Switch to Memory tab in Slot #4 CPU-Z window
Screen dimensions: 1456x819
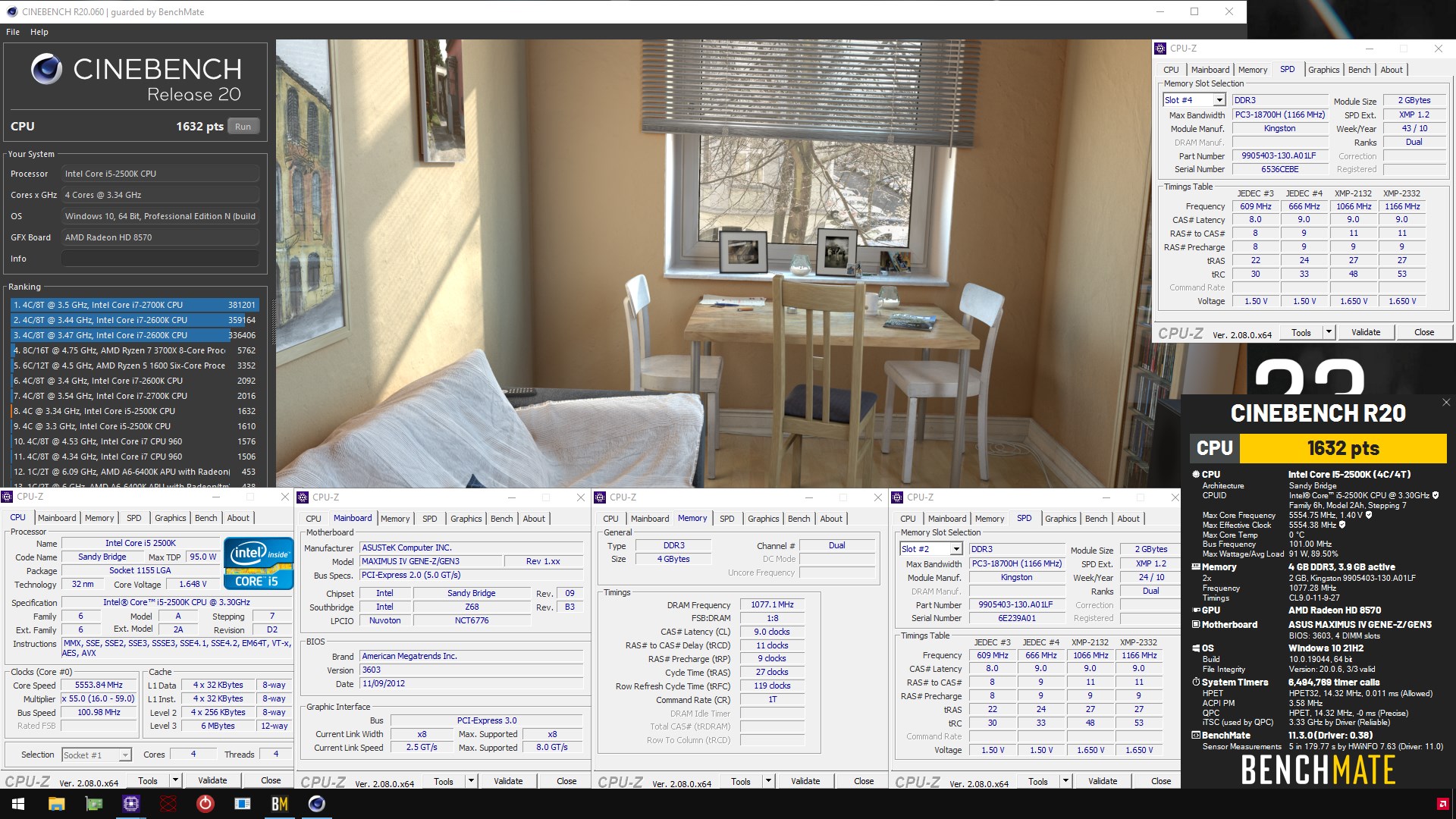pos(1253,70)
